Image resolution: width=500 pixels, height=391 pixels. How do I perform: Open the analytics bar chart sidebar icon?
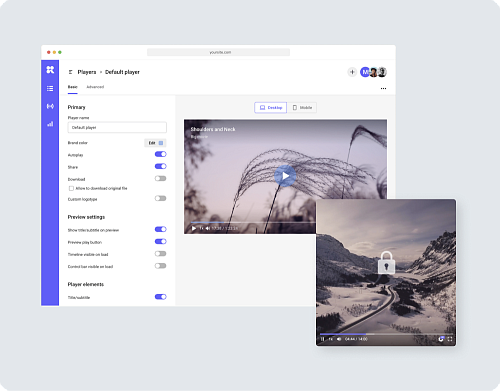tap(50, 124)
